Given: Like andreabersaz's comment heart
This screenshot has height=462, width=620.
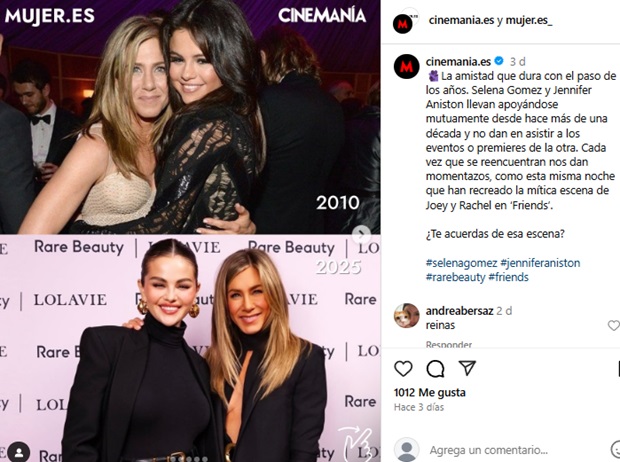Looking at the screenshot, I should [x=614, y=325].
